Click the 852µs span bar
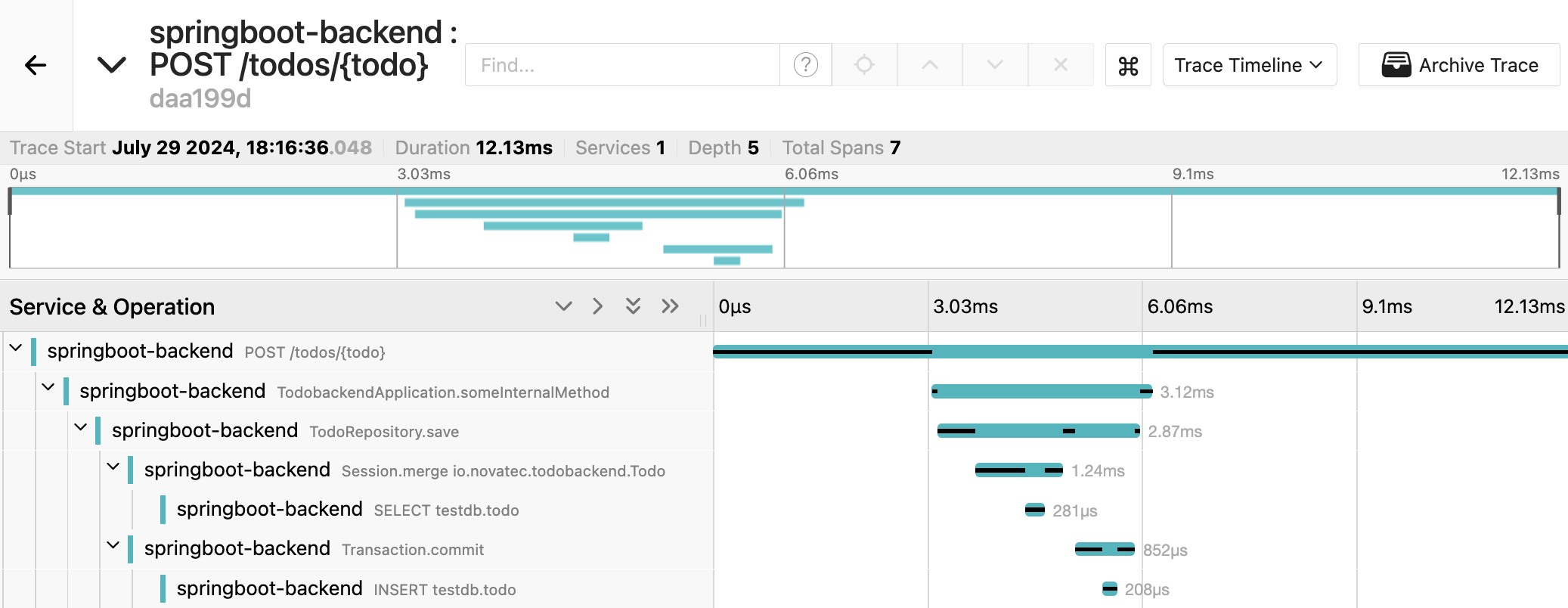Screen dimensions: 1568x608 [1105, 549]
